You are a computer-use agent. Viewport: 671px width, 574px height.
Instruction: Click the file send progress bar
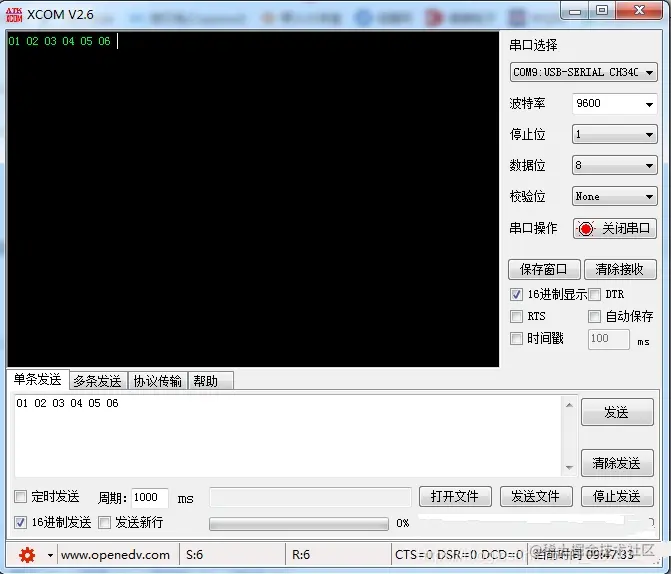tap(299, 524)
